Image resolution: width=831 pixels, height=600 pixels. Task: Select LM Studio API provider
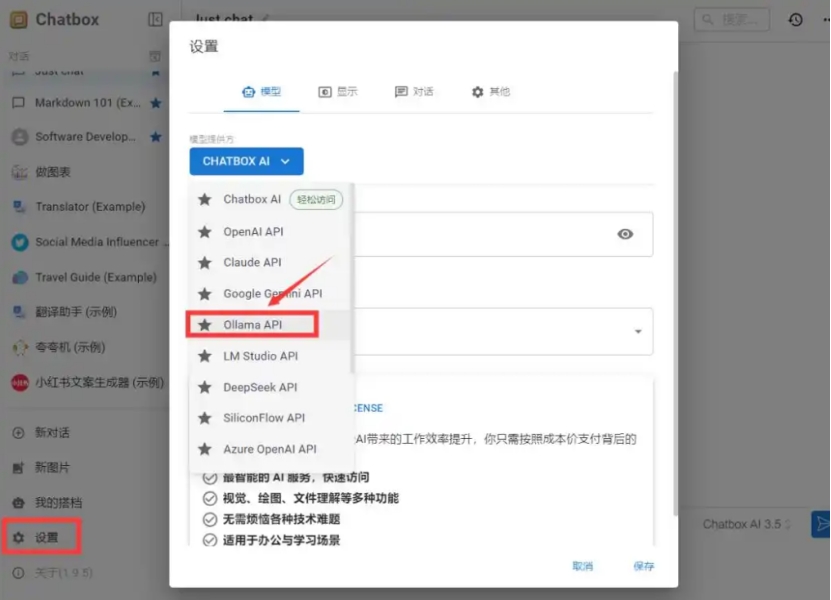[x=270, y=356]
